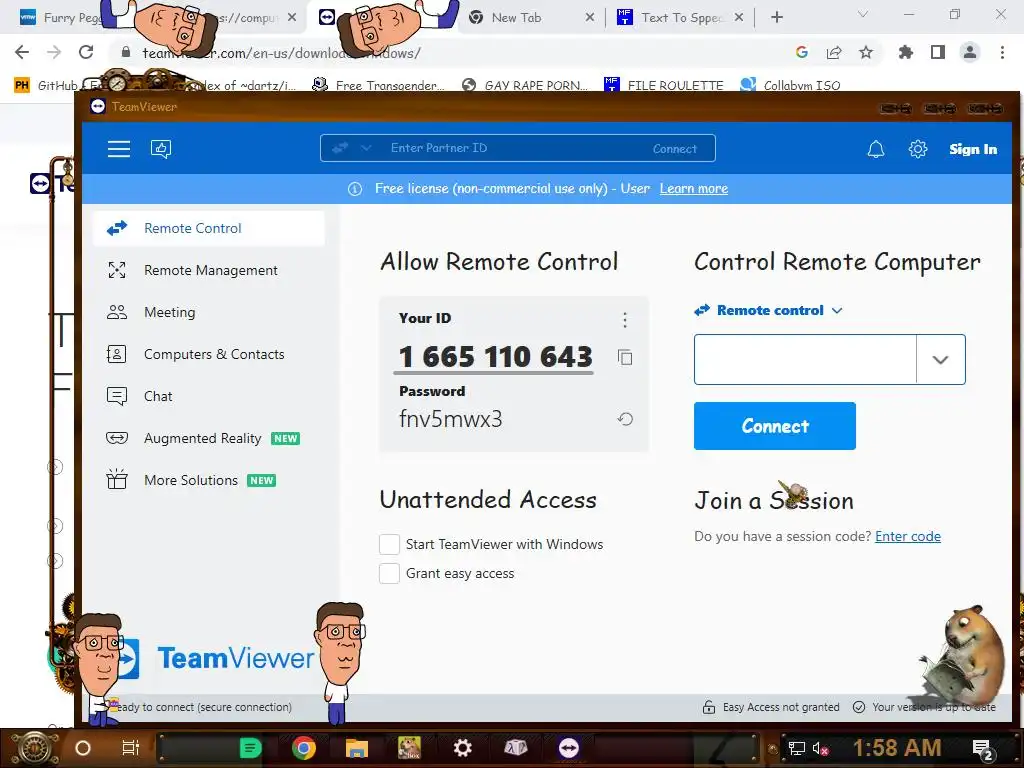Open the Your ID options menu (three dots)

click(625, 320)
